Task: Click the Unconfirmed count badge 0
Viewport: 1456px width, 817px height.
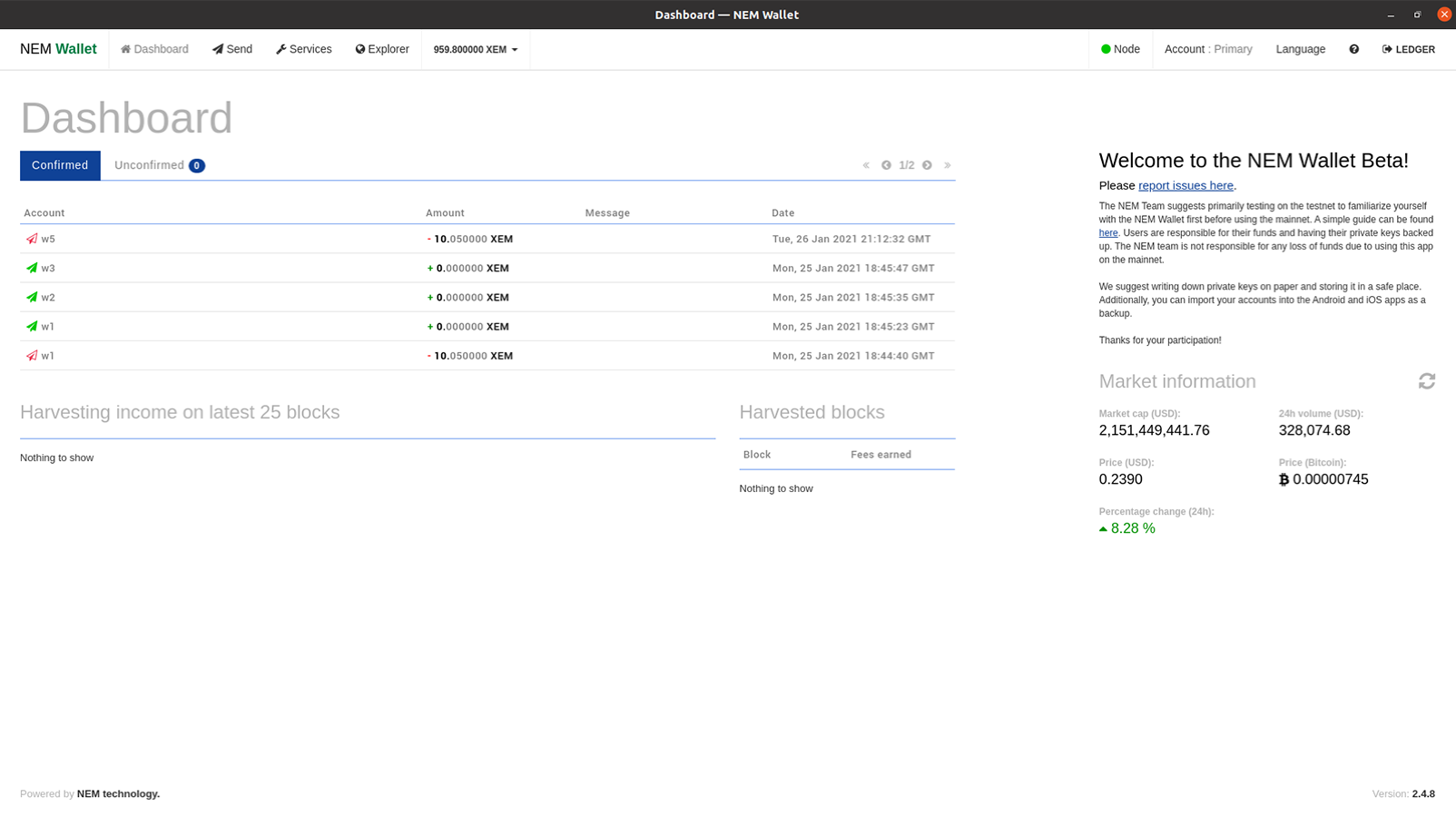Action: (197, 165)
